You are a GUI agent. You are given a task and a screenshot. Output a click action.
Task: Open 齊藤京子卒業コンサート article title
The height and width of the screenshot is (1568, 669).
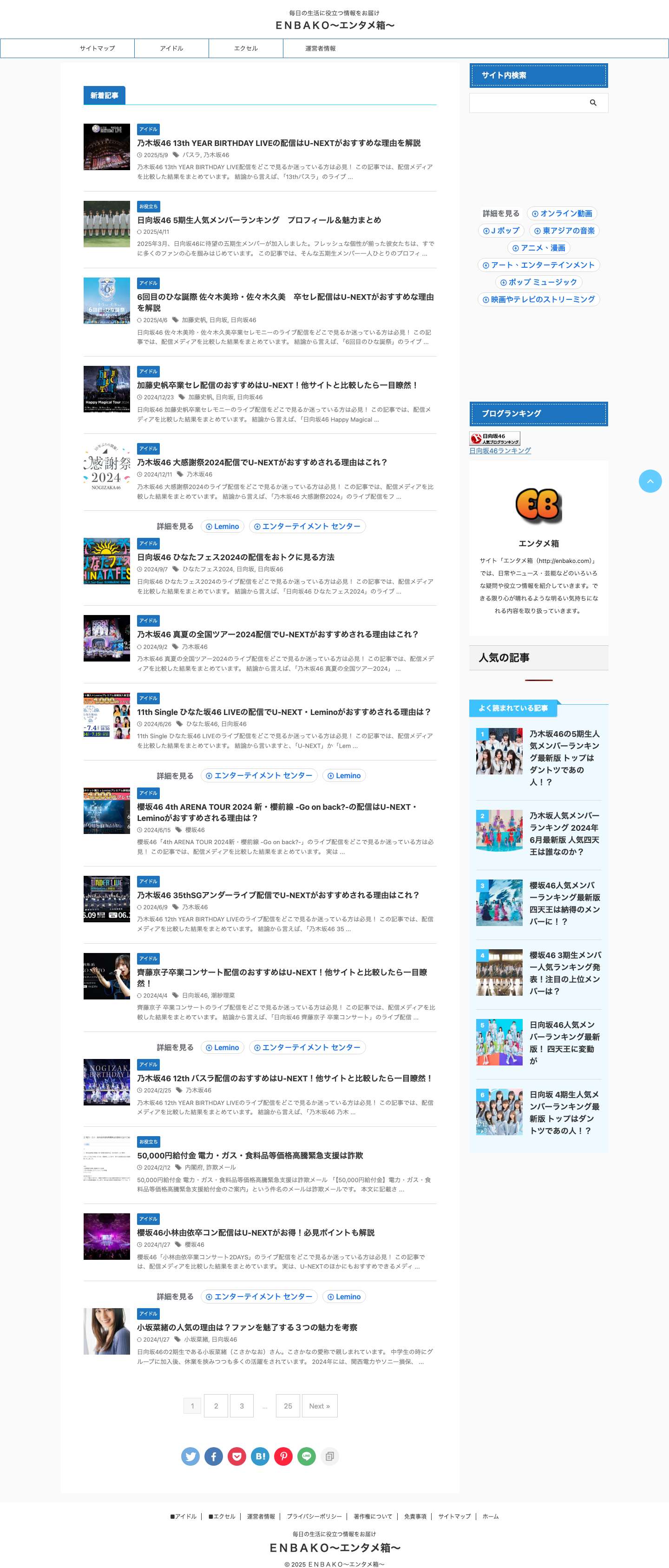(282, 978)
